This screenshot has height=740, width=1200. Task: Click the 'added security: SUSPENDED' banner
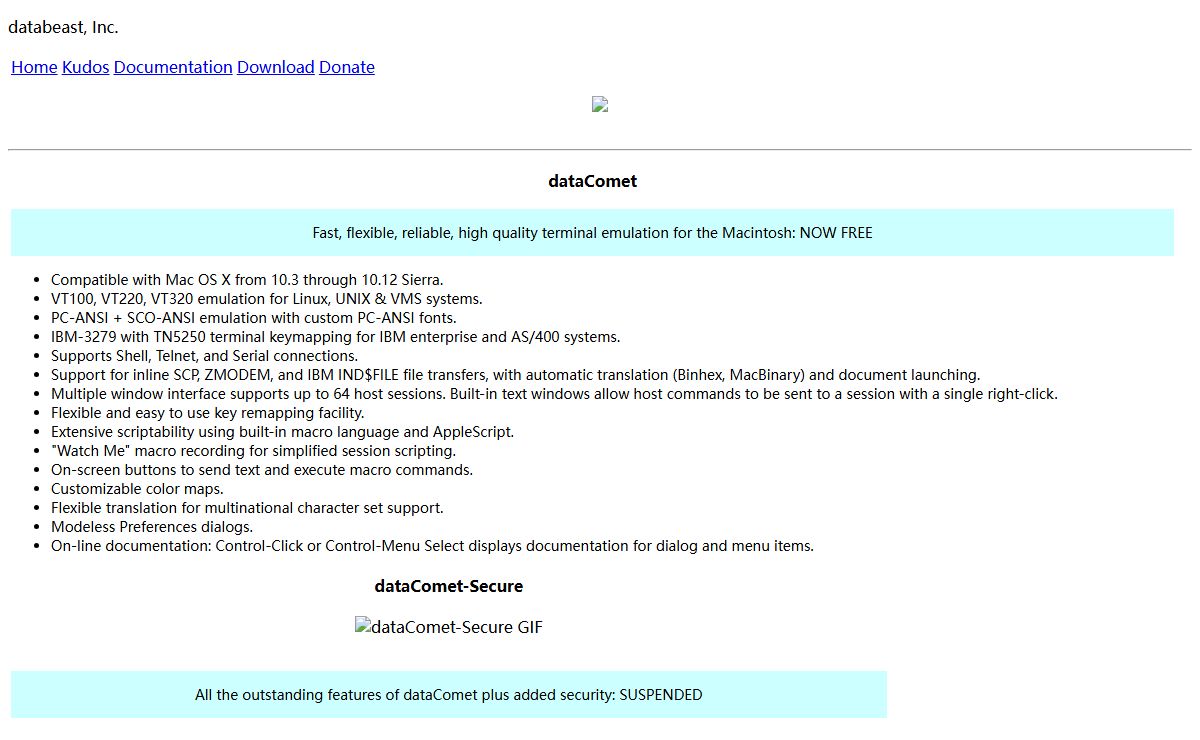point(449,695)
